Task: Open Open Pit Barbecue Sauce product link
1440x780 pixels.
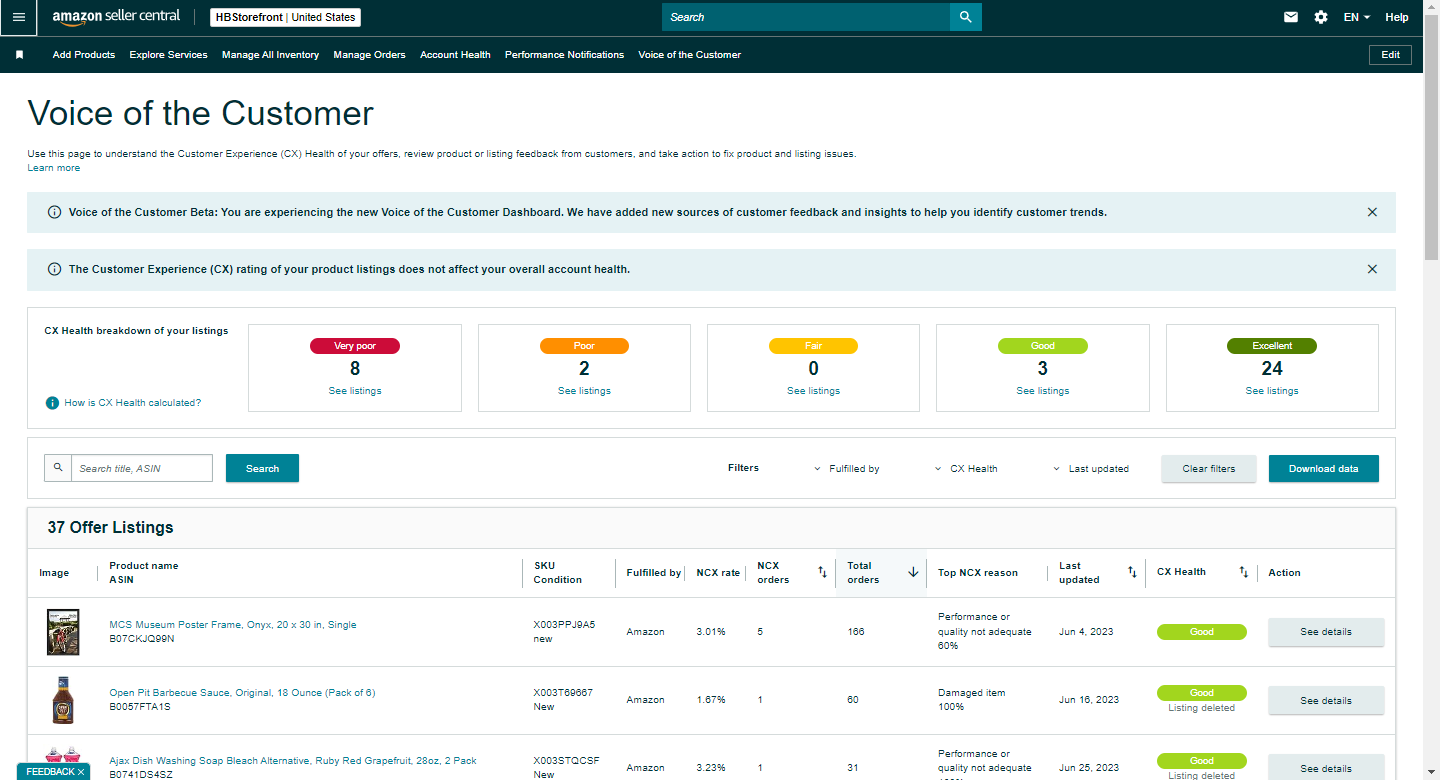Action: (x=242, y=693)
